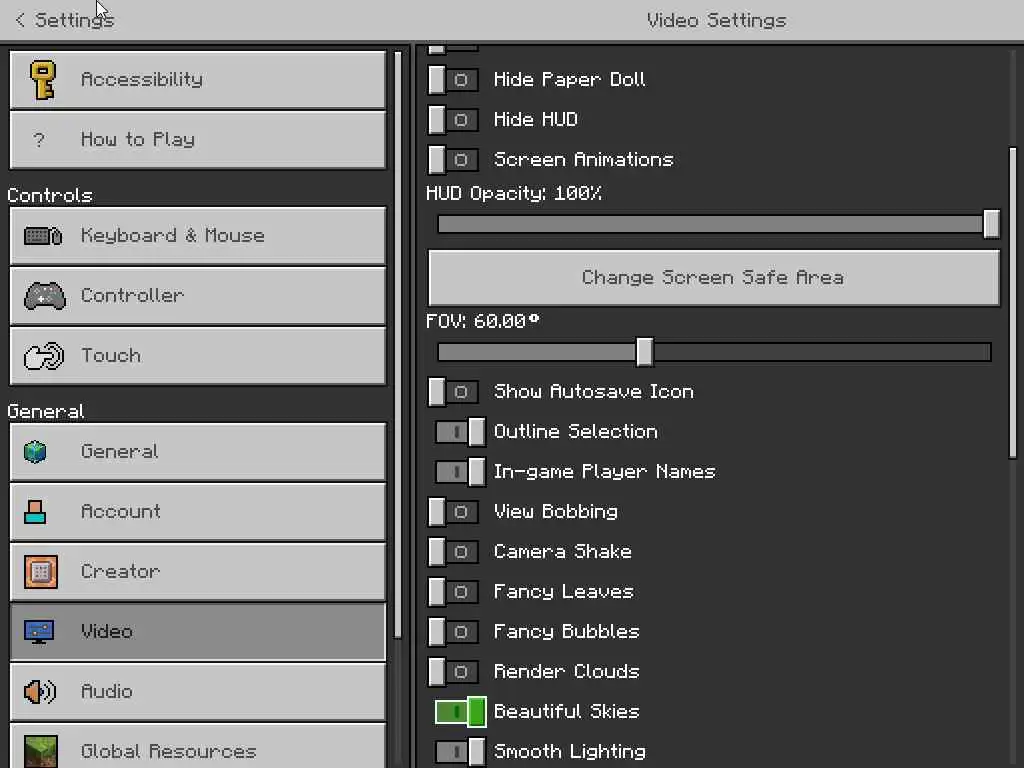Select the Keyboard & Mouse tab
This screenshot has width=1024, height=768.
click(x=198, y=236)
